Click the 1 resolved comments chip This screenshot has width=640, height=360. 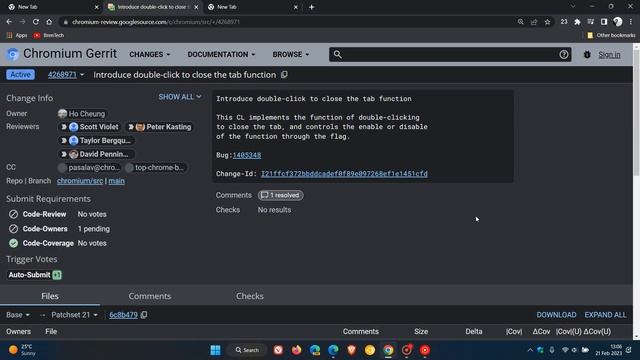(280, 195)
